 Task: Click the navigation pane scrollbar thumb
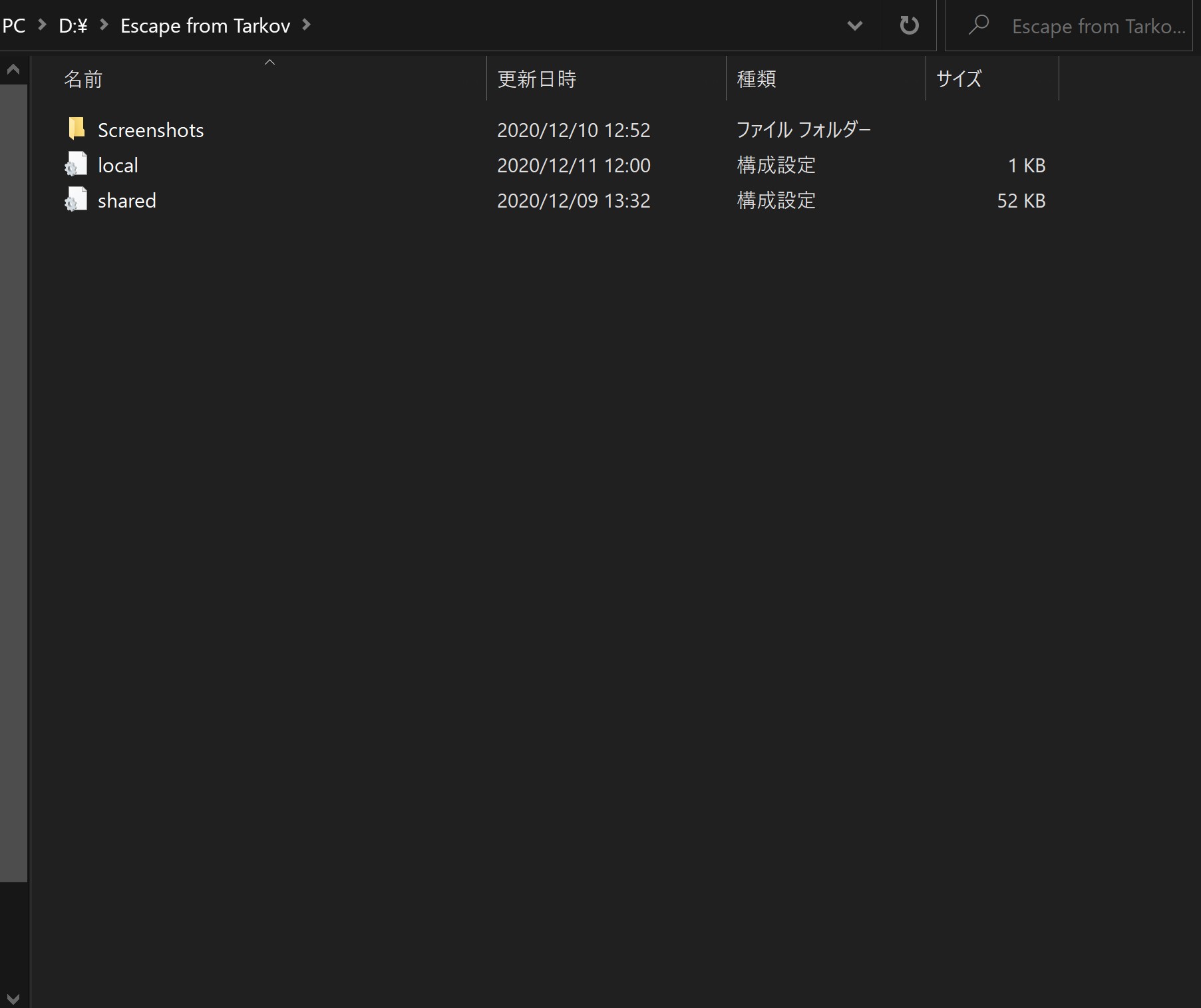pos(13,483)
